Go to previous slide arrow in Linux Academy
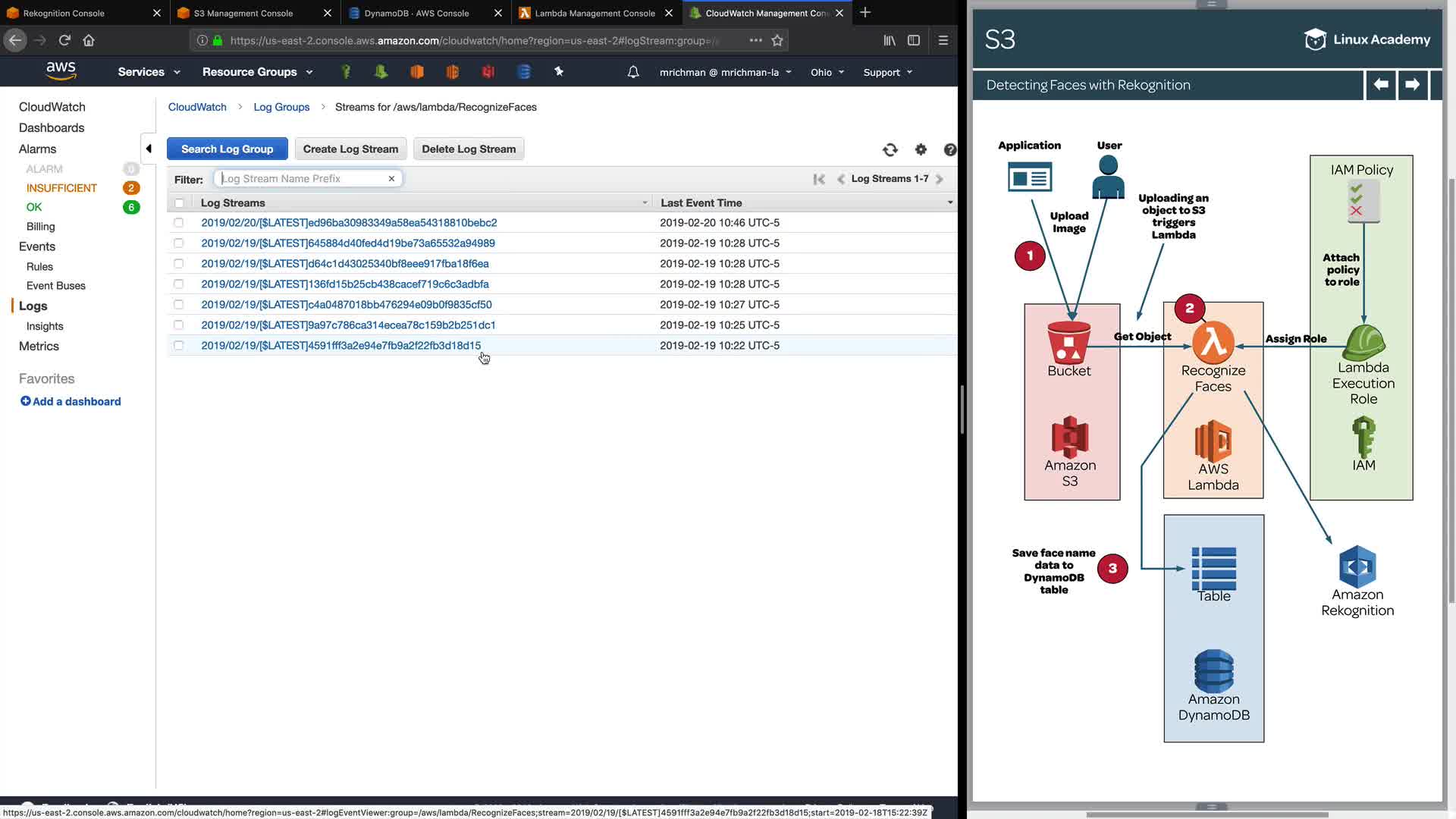1456x819 pixels. coord(1381,85)
